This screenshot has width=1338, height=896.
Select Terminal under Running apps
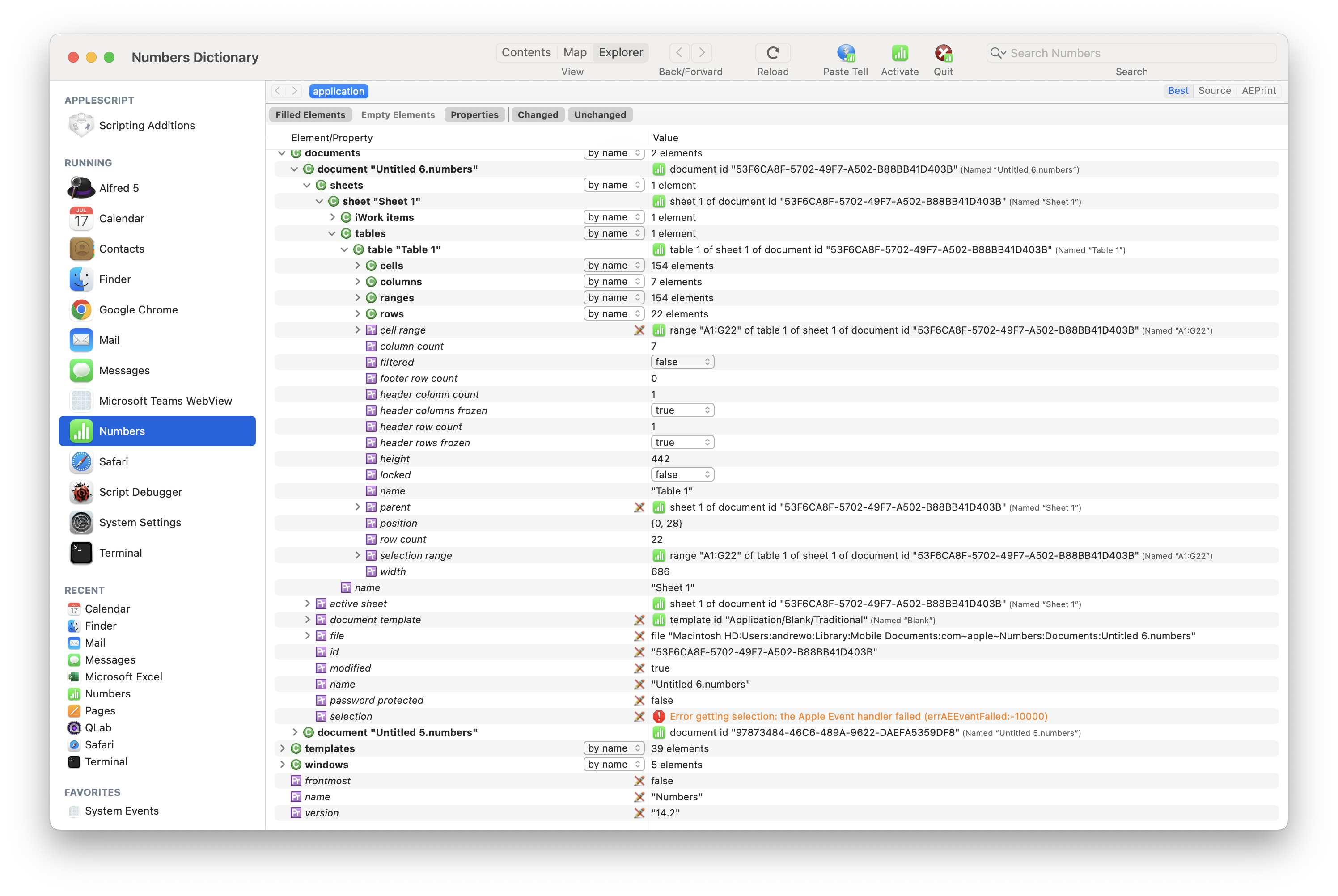click(120, 553)
